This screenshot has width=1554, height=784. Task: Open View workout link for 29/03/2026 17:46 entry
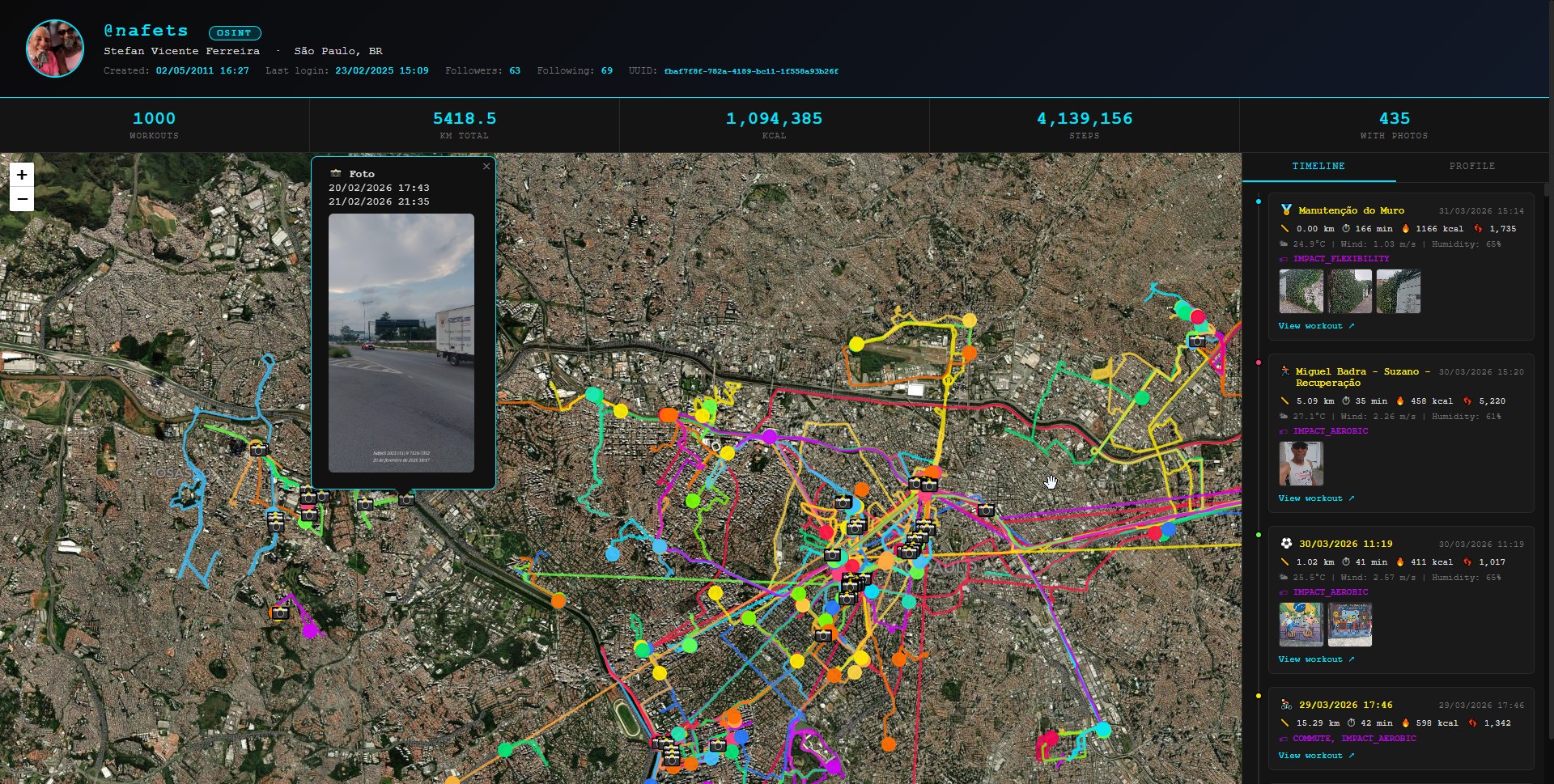[1316, 756]
